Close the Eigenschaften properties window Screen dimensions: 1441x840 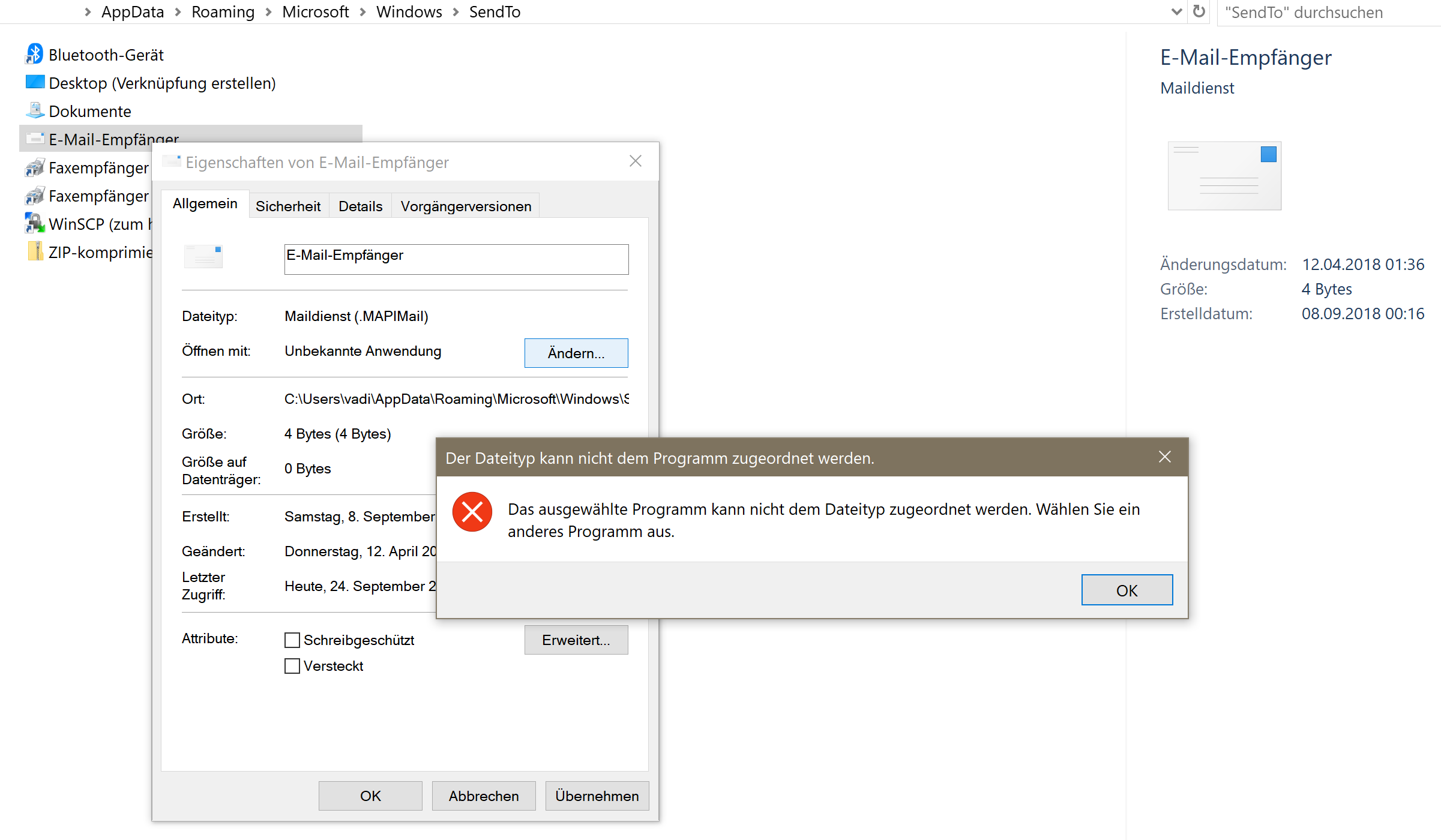[x=636, y=161]
